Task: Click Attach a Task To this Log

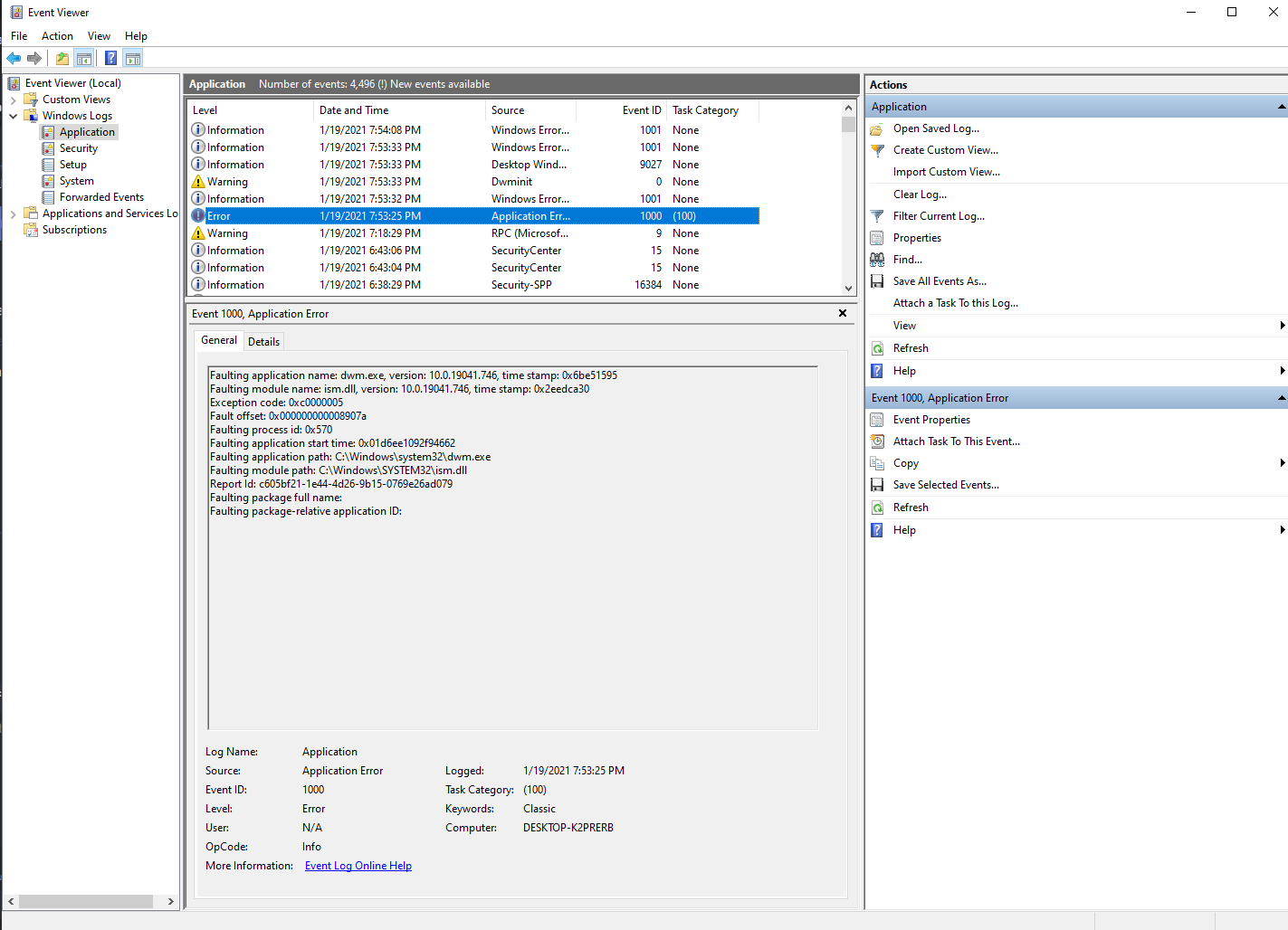Action: pos(956,303)
